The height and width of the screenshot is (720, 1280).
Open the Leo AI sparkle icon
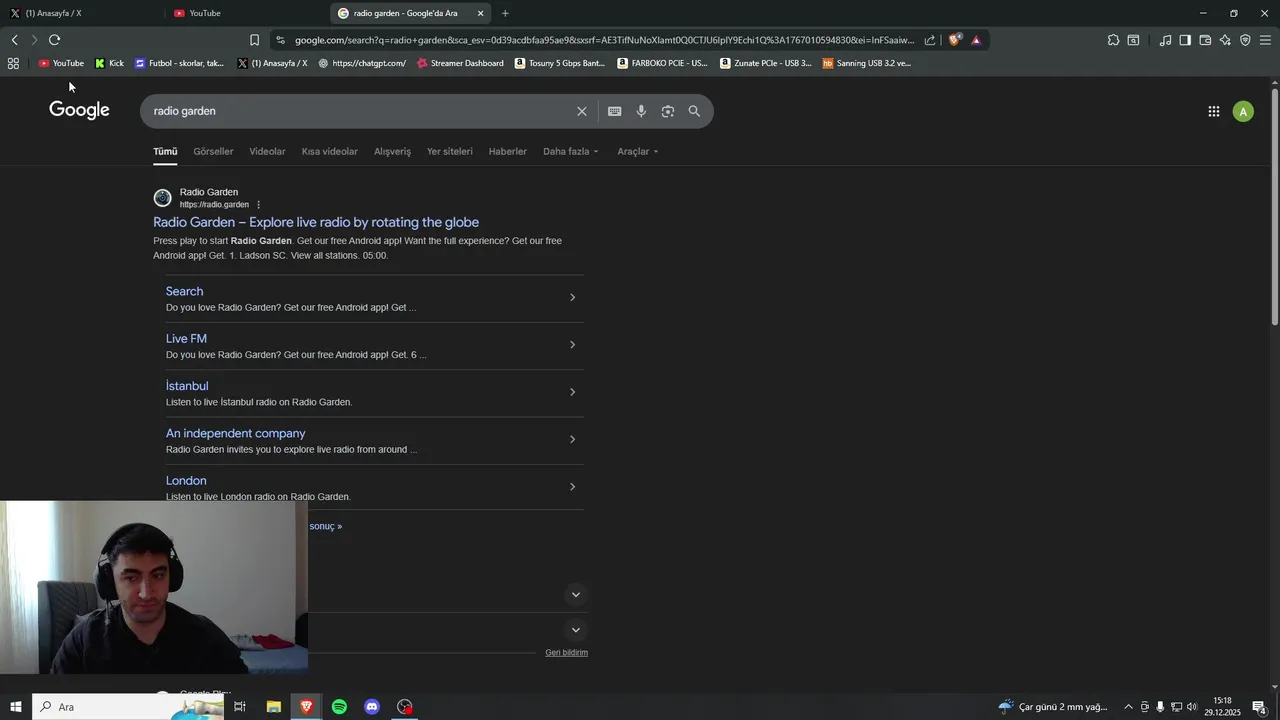1225,40
